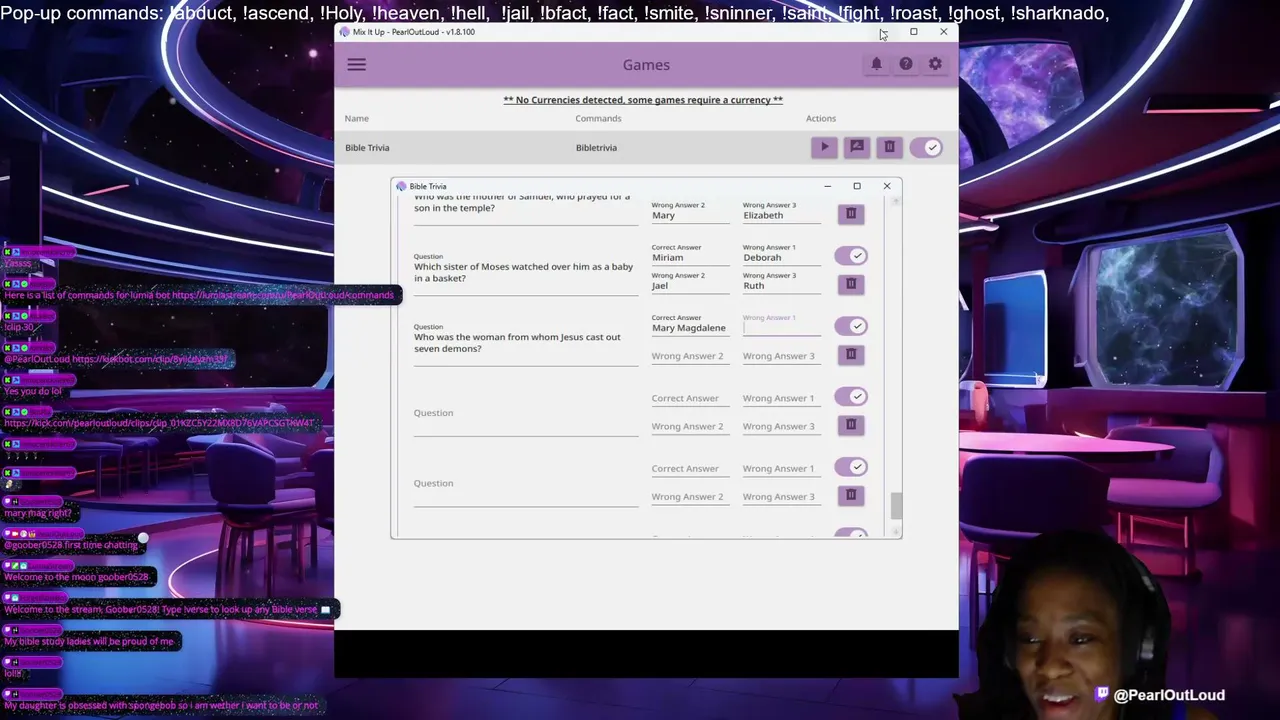Click the first blank Question field
The image size is (1280, 720).
pos(525,413)
